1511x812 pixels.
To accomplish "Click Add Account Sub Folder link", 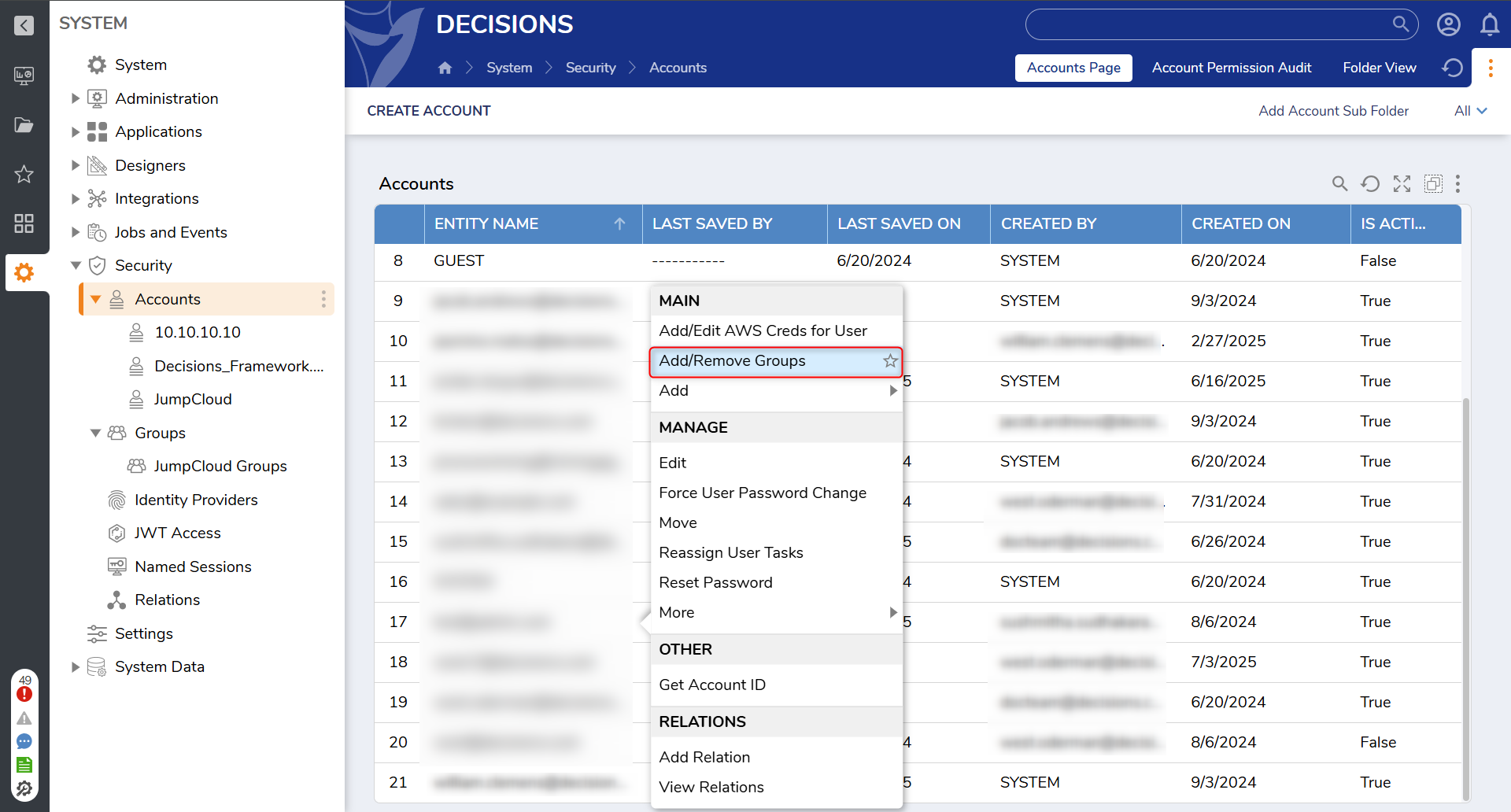I will pos(1333,111).
